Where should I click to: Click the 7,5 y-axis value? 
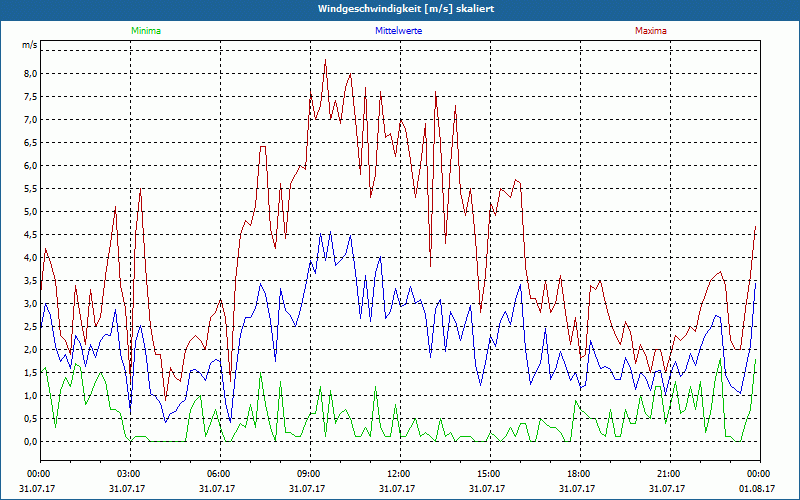click(31, 96)
